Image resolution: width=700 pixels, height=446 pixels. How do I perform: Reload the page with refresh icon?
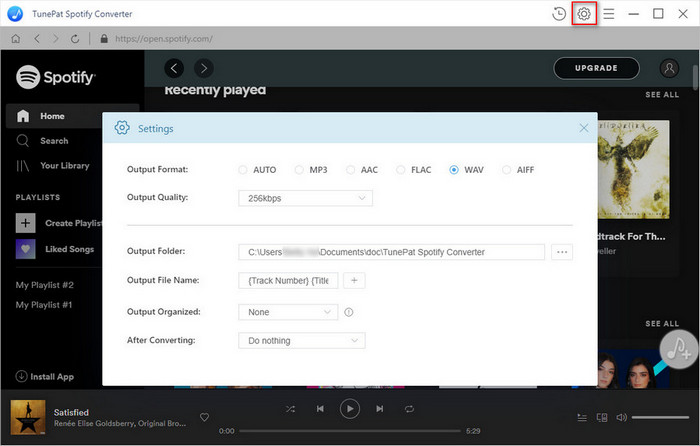75,39
